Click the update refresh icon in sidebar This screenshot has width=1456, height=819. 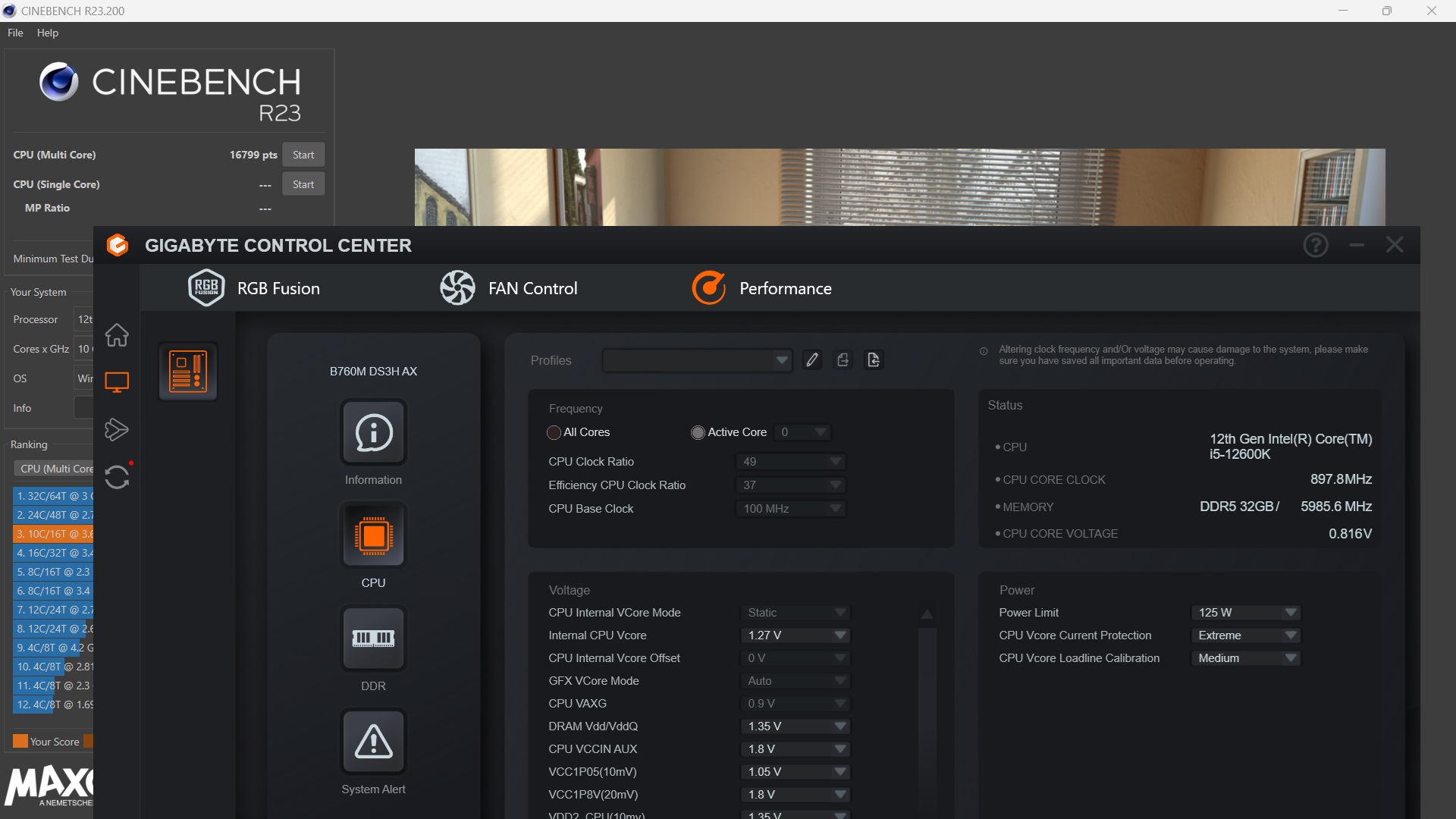click(117, 477)
